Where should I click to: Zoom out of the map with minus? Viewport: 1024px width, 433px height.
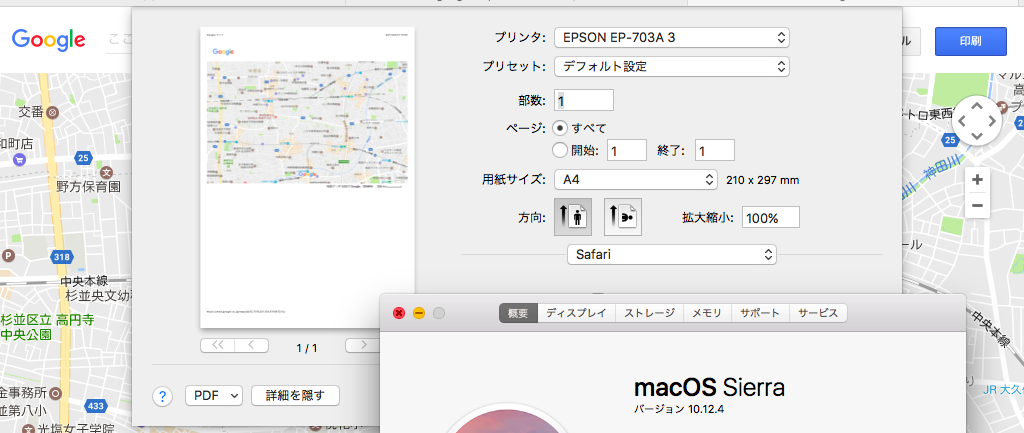[x=977, y=206]
